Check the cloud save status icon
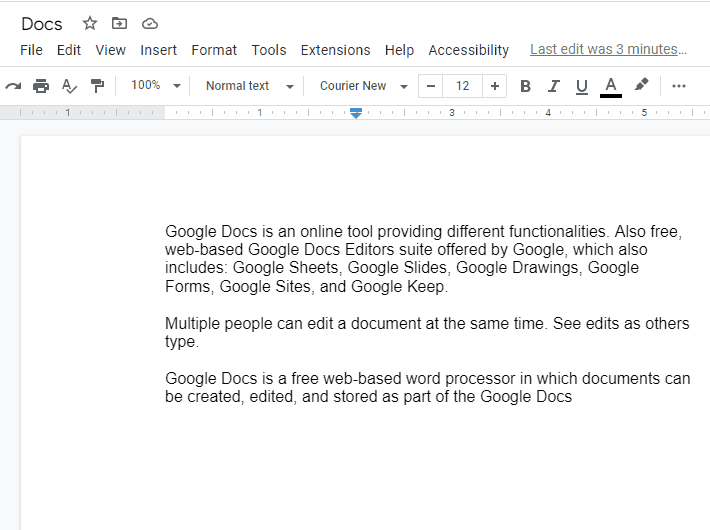The width and height of the screenshot is (710, 530). (150, 24)
